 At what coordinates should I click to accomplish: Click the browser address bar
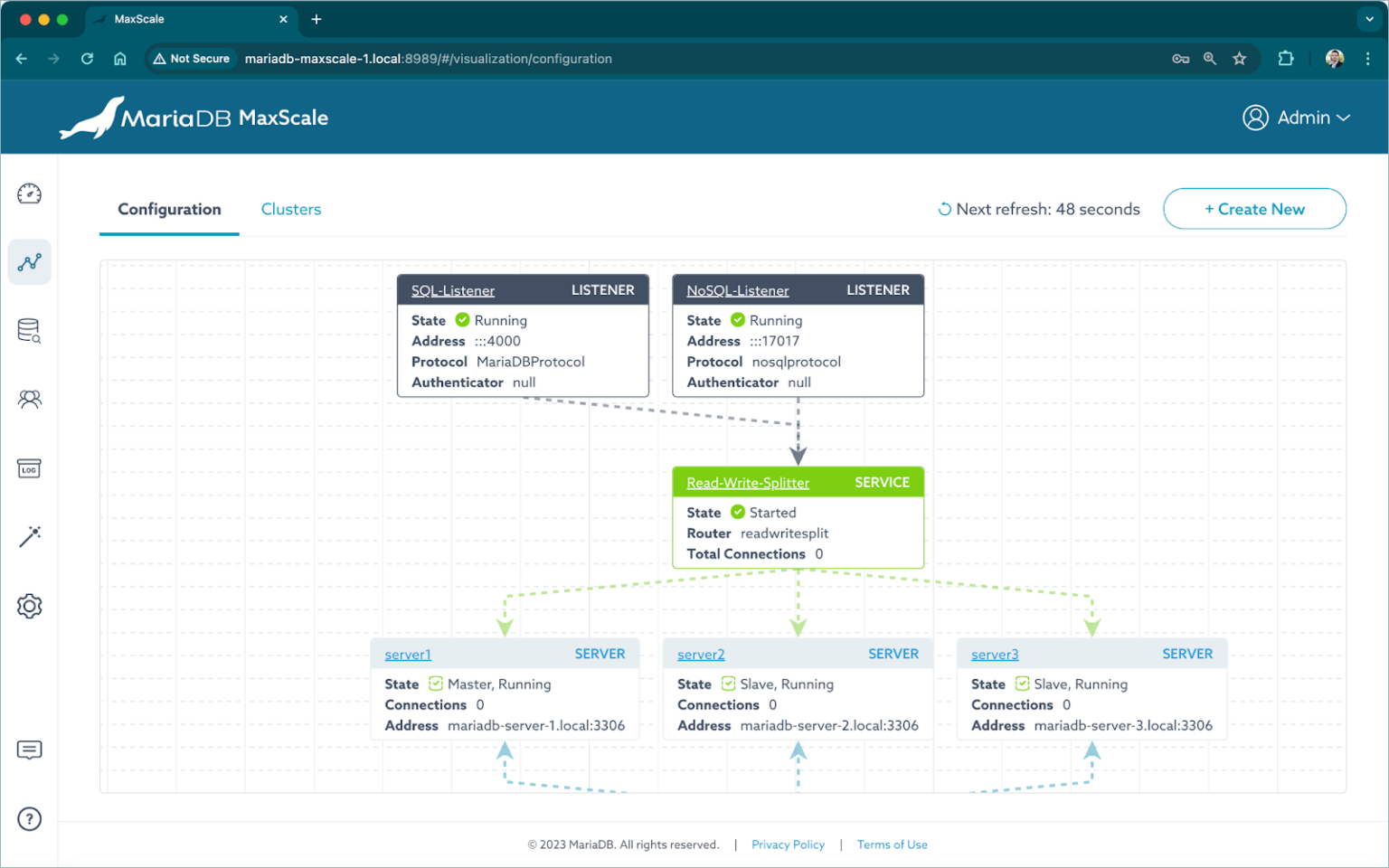click(x=407, y=58)
